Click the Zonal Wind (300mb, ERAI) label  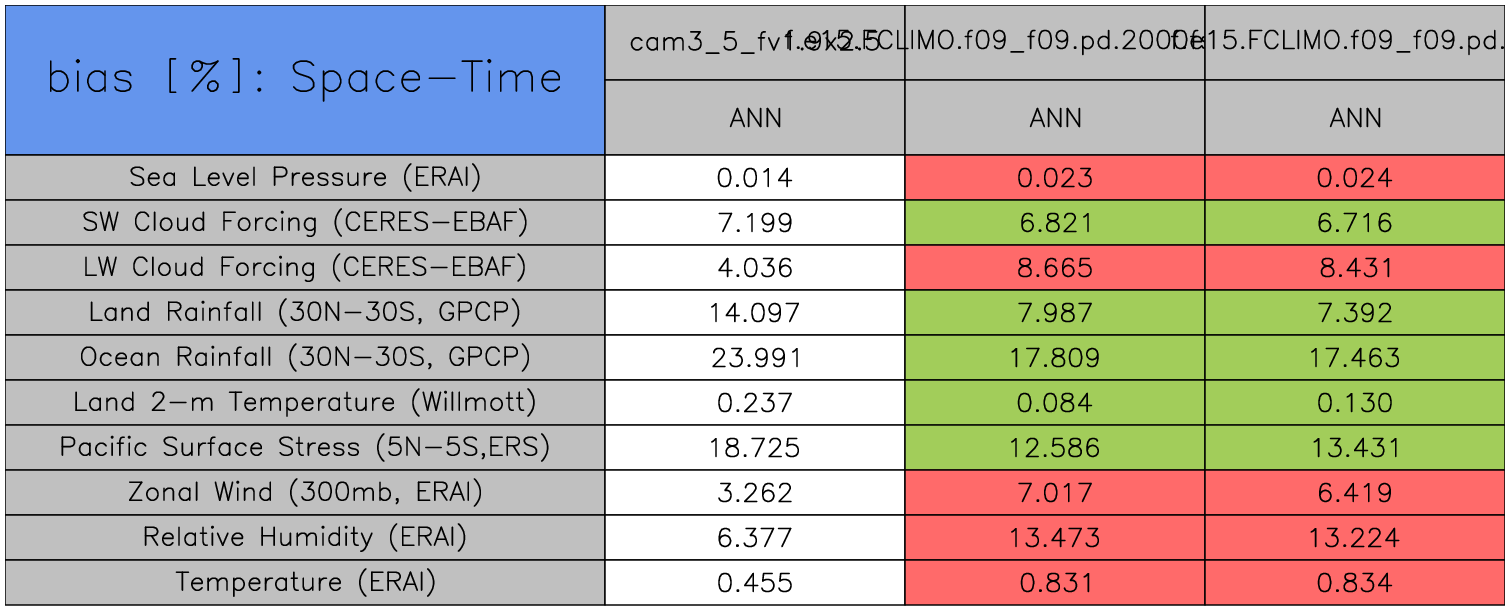coord(305,493)
